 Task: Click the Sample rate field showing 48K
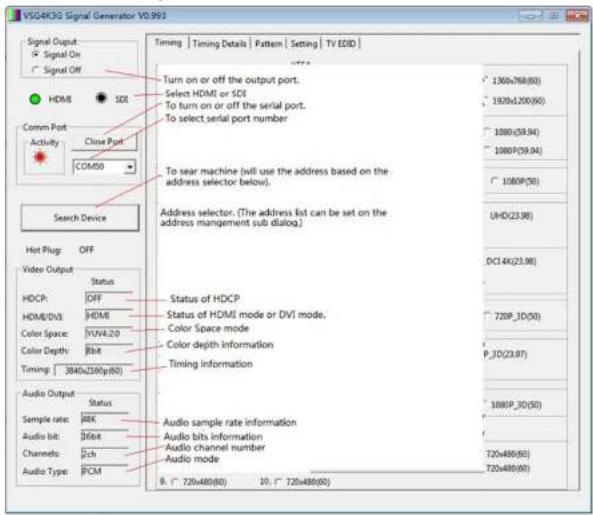tap(104, 419)
